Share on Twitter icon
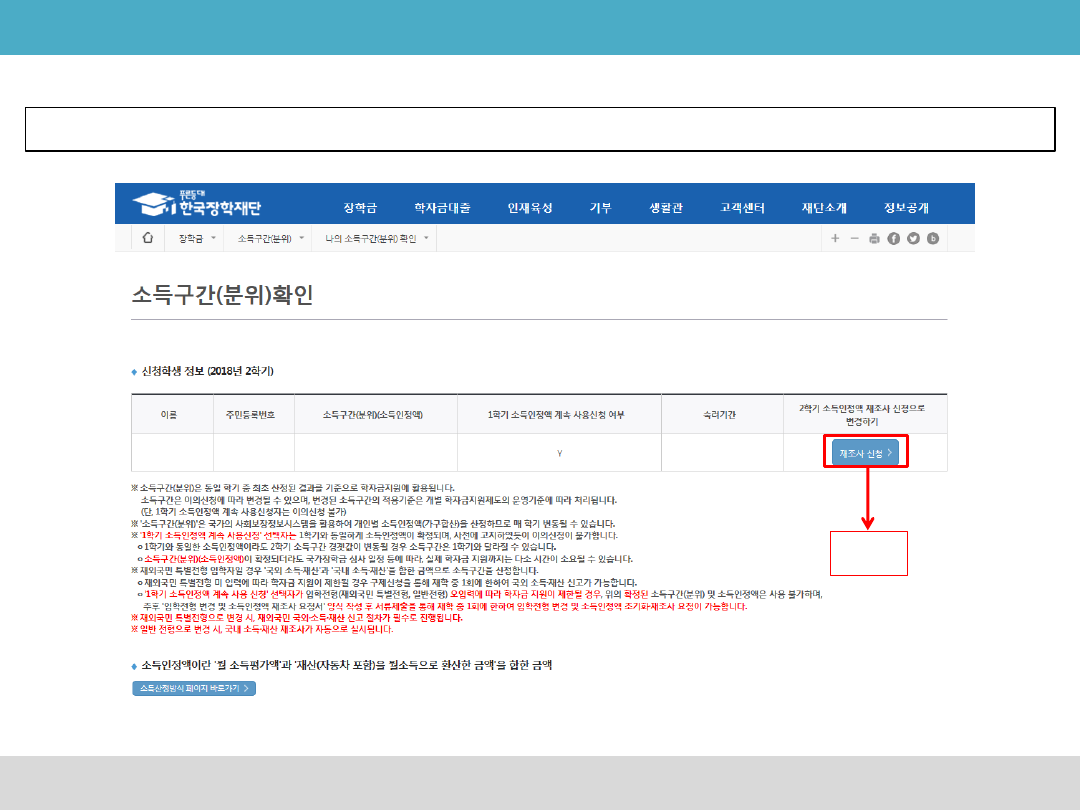This screenshot has height=810, width=1080. point(913,238)
